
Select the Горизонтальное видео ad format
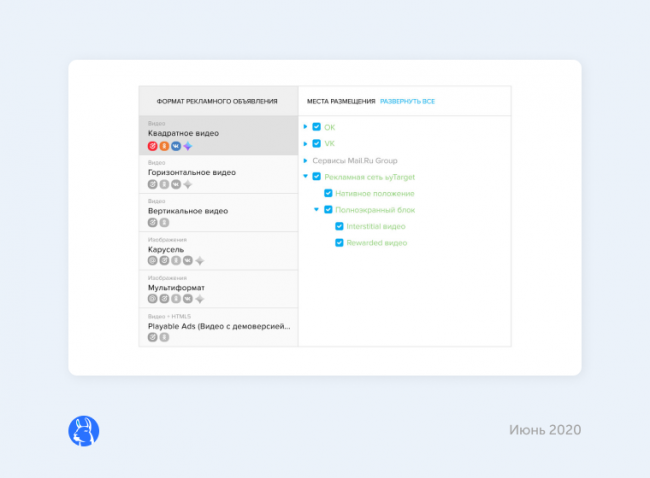218,172
